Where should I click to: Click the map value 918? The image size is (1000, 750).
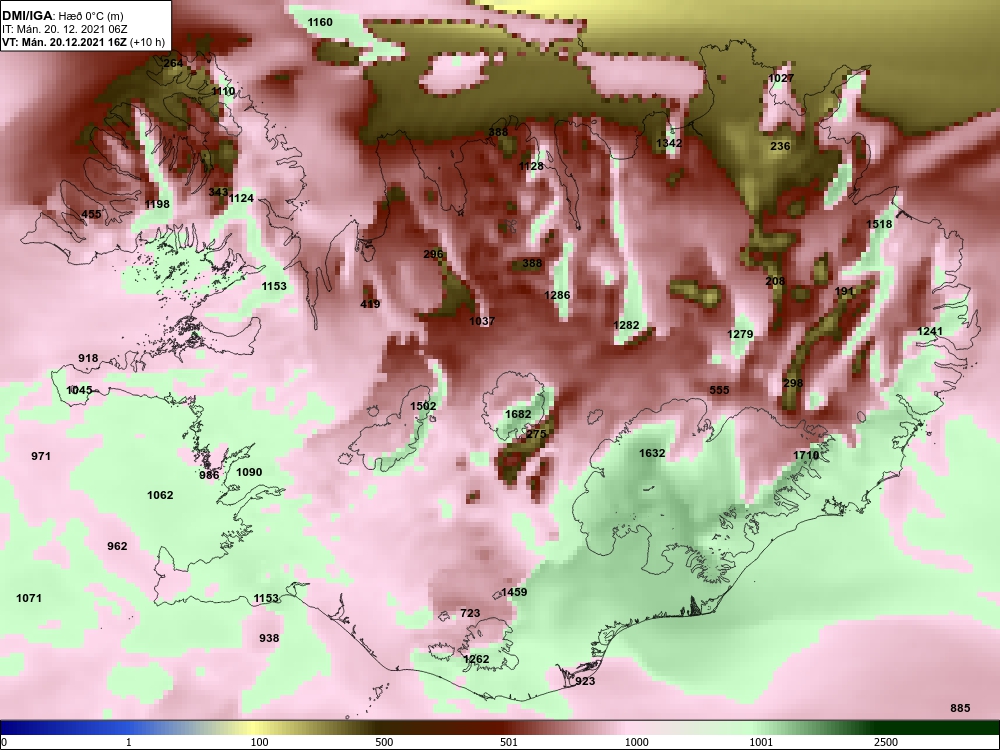89,358
